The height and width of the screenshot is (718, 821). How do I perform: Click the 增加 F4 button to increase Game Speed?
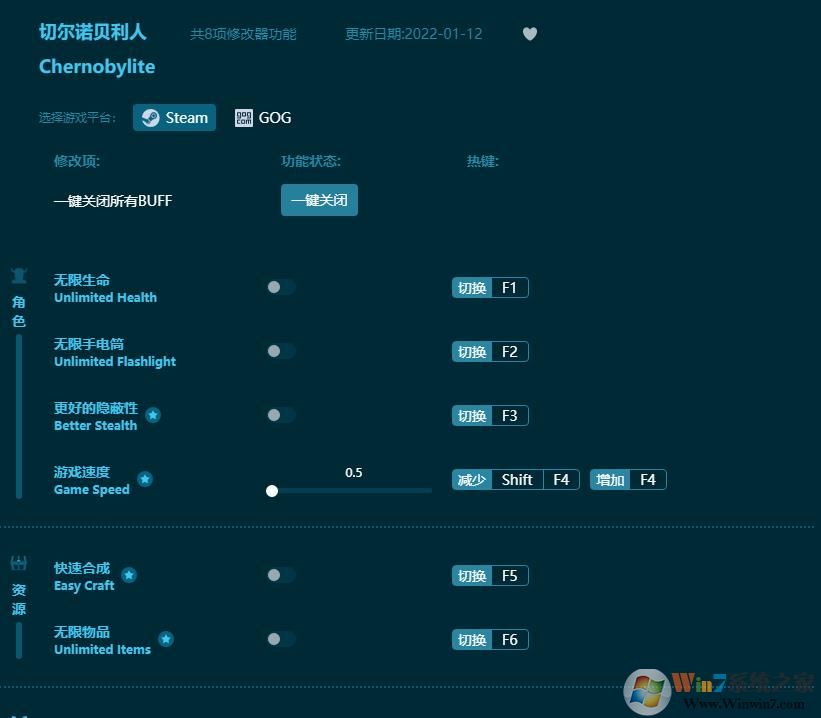click(627, 479)
